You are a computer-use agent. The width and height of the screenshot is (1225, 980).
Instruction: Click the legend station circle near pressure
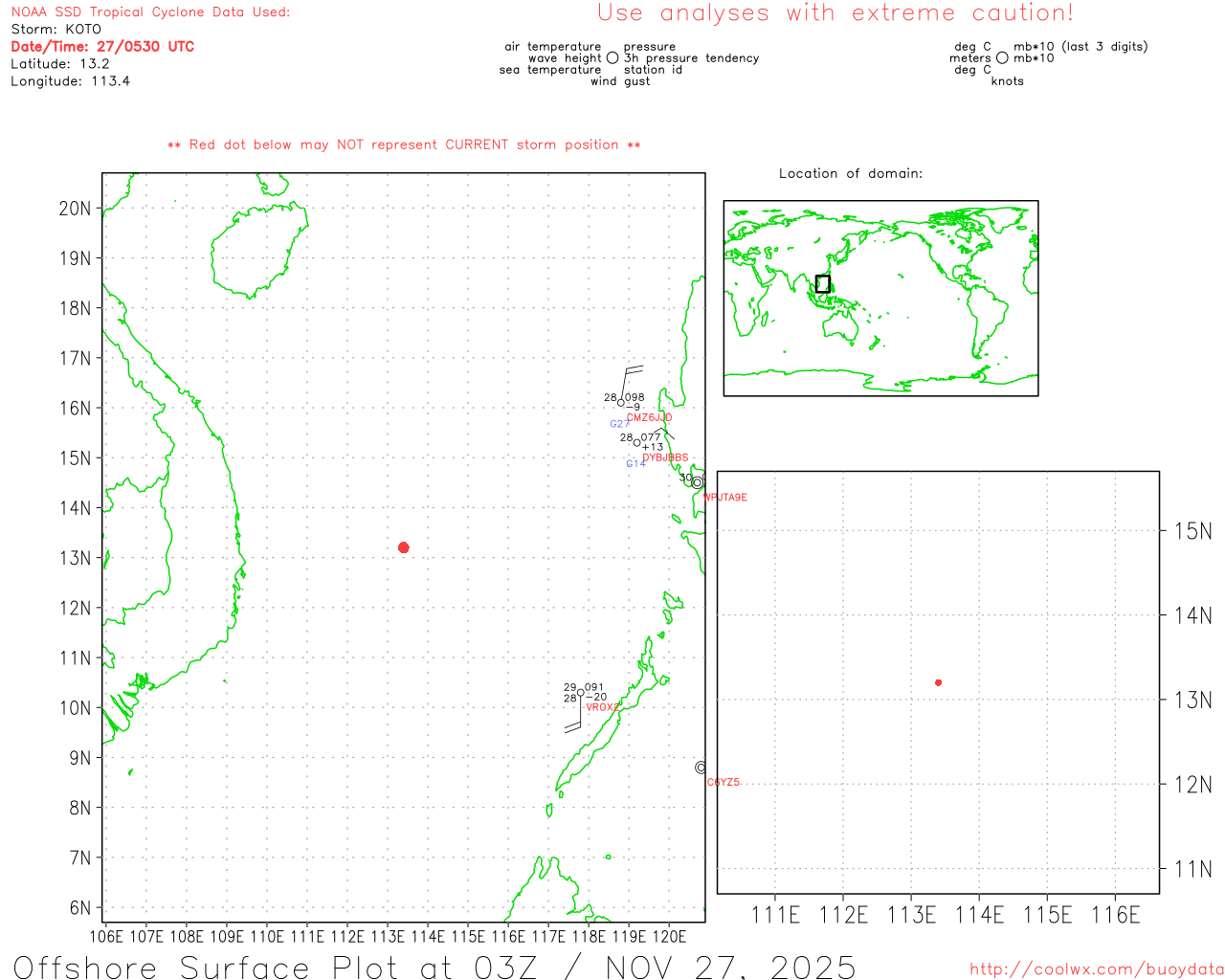612,58
